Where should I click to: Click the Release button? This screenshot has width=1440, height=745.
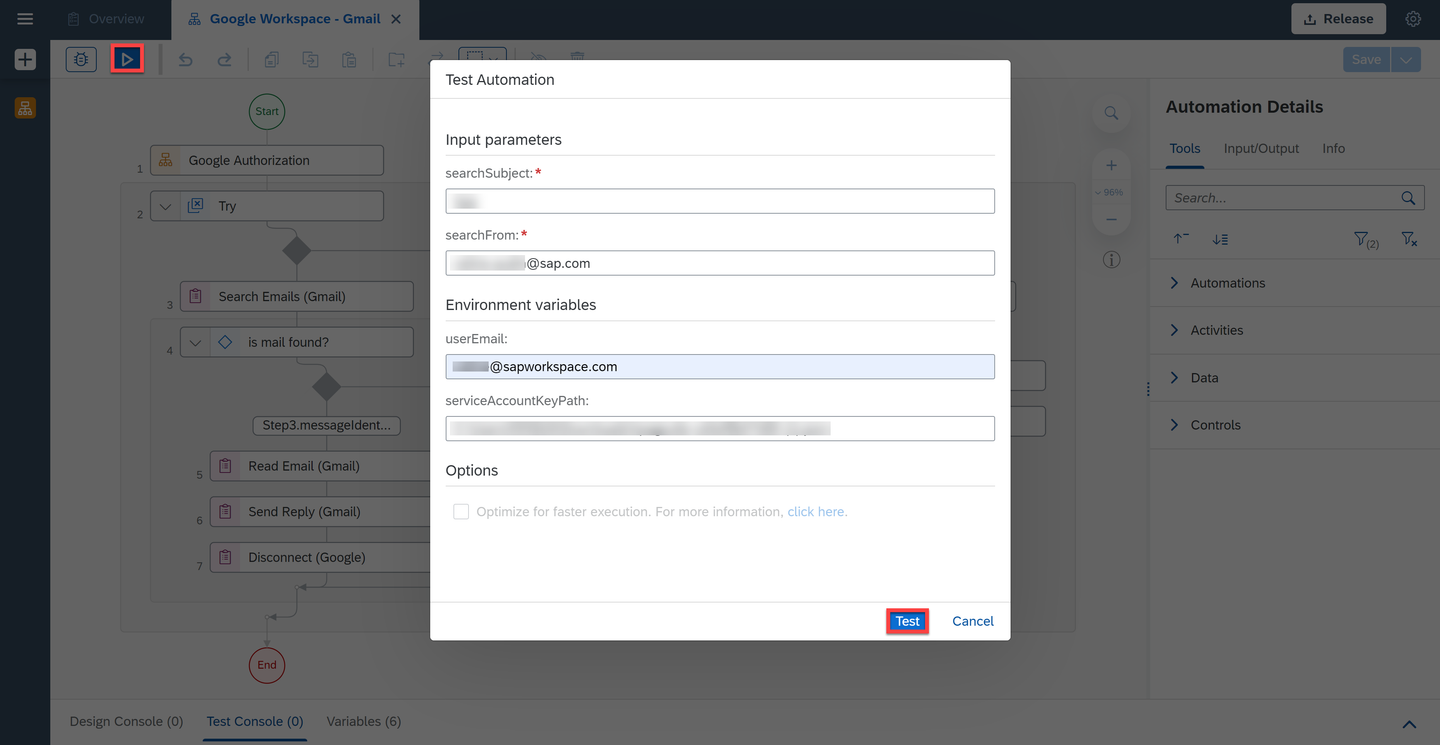coord(1338,19)
